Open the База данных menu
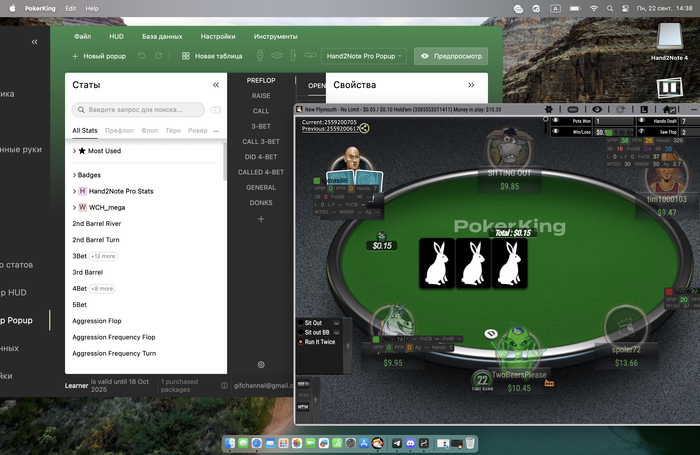 tap(162, 37)
